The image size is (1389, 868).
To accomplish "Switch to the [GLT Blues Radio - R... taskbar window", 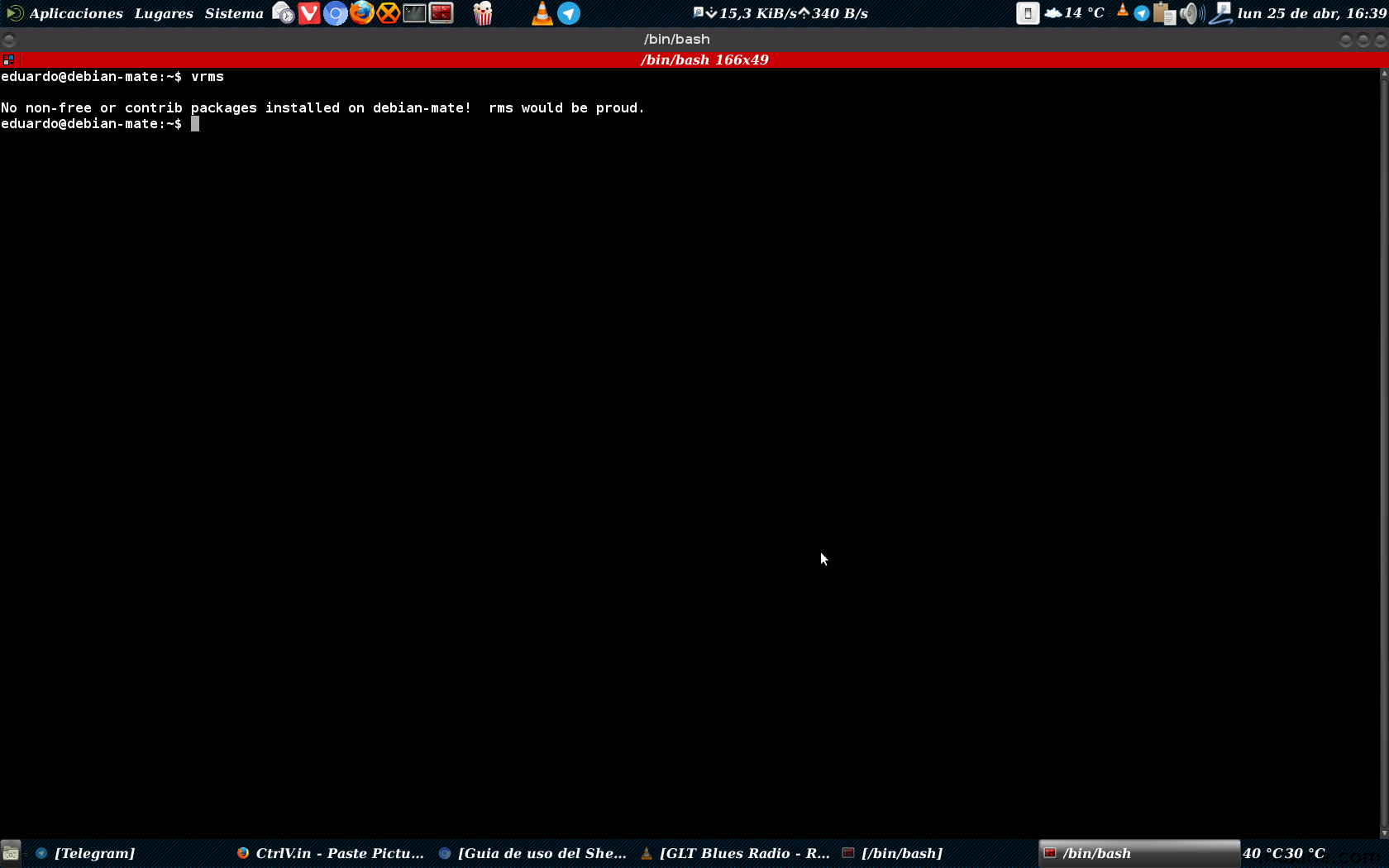I will point(736,853).
